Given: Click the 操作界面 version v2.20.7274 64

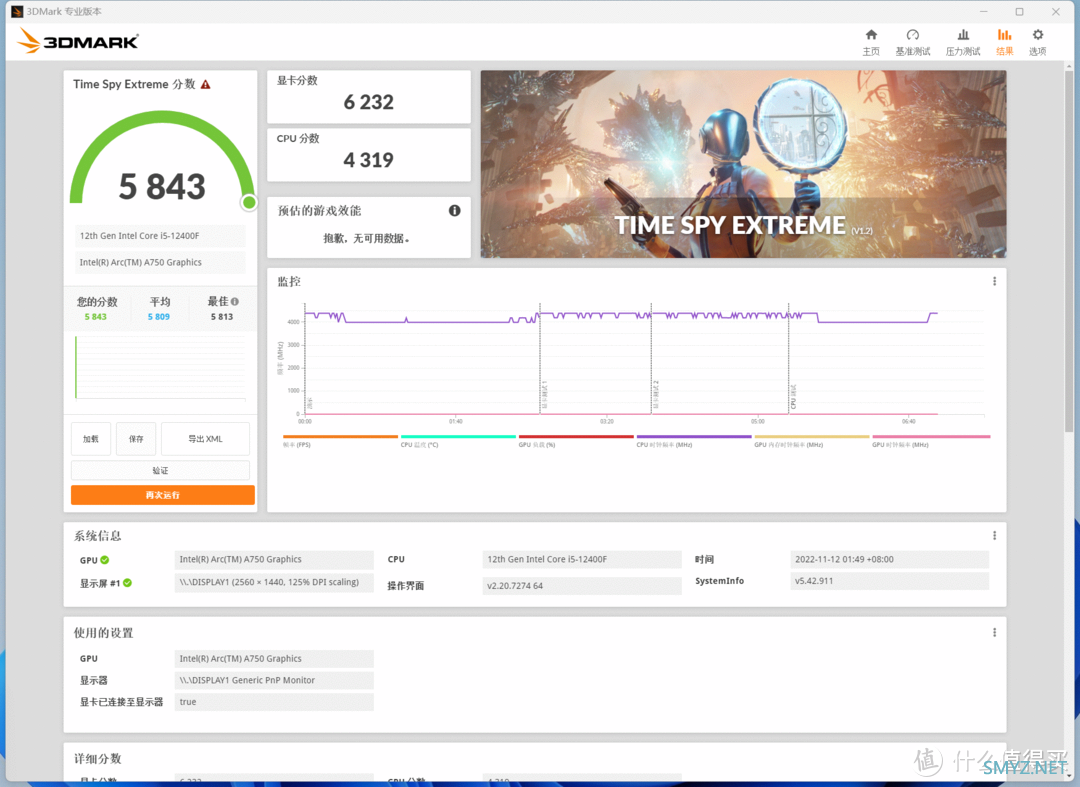Looking at the screenshot, I should click(x=581, y=586).
